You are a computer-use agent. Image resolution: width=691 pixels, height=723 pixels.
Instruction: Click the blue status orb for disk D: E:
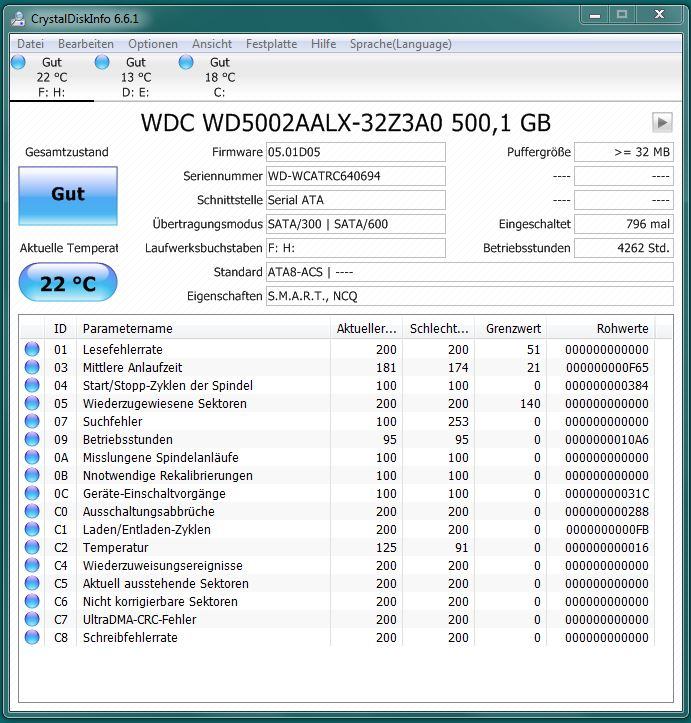coord(102,62)
